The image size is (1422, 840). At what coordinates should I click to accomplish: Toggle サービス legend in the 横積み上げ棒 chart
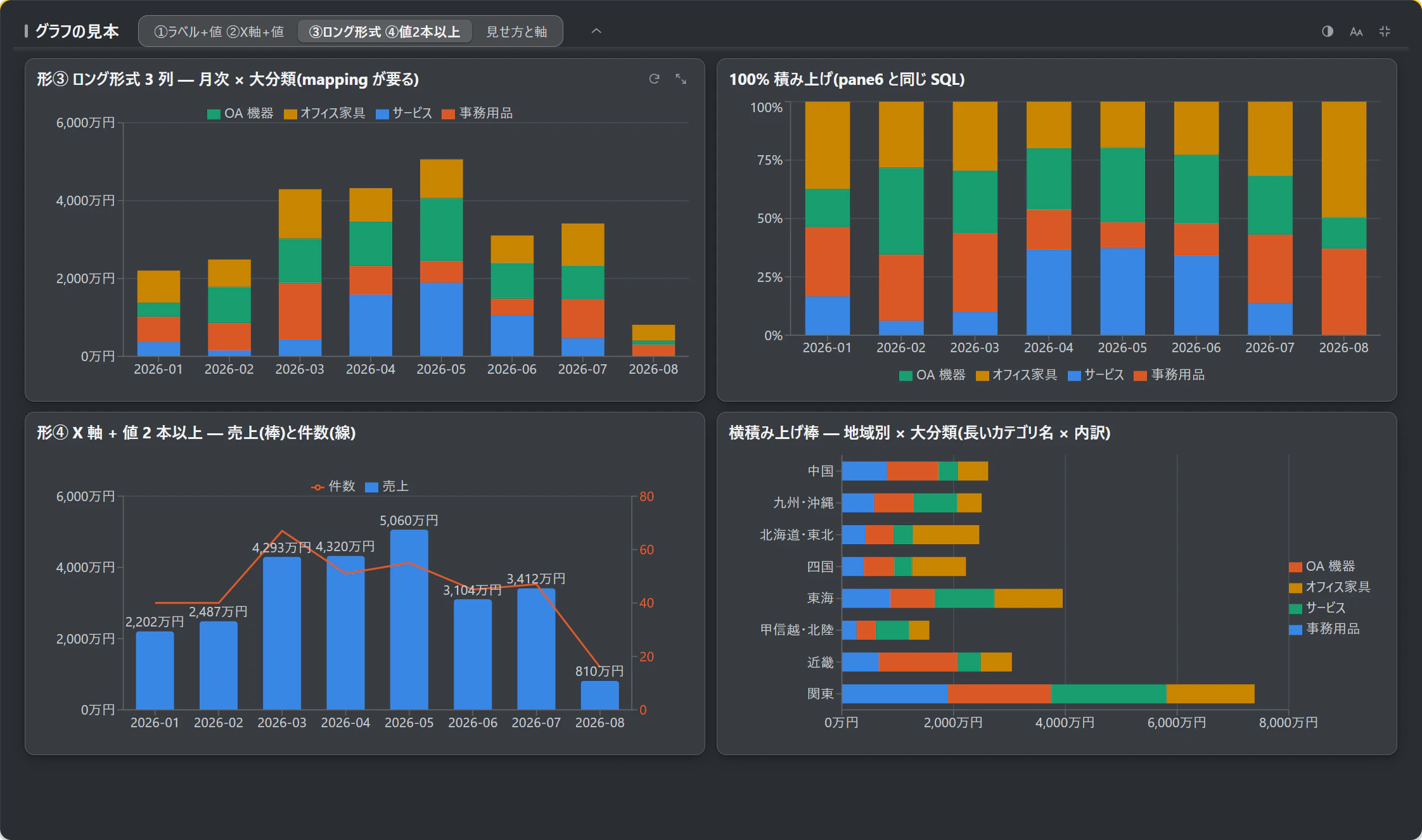tap(1317, 608)
